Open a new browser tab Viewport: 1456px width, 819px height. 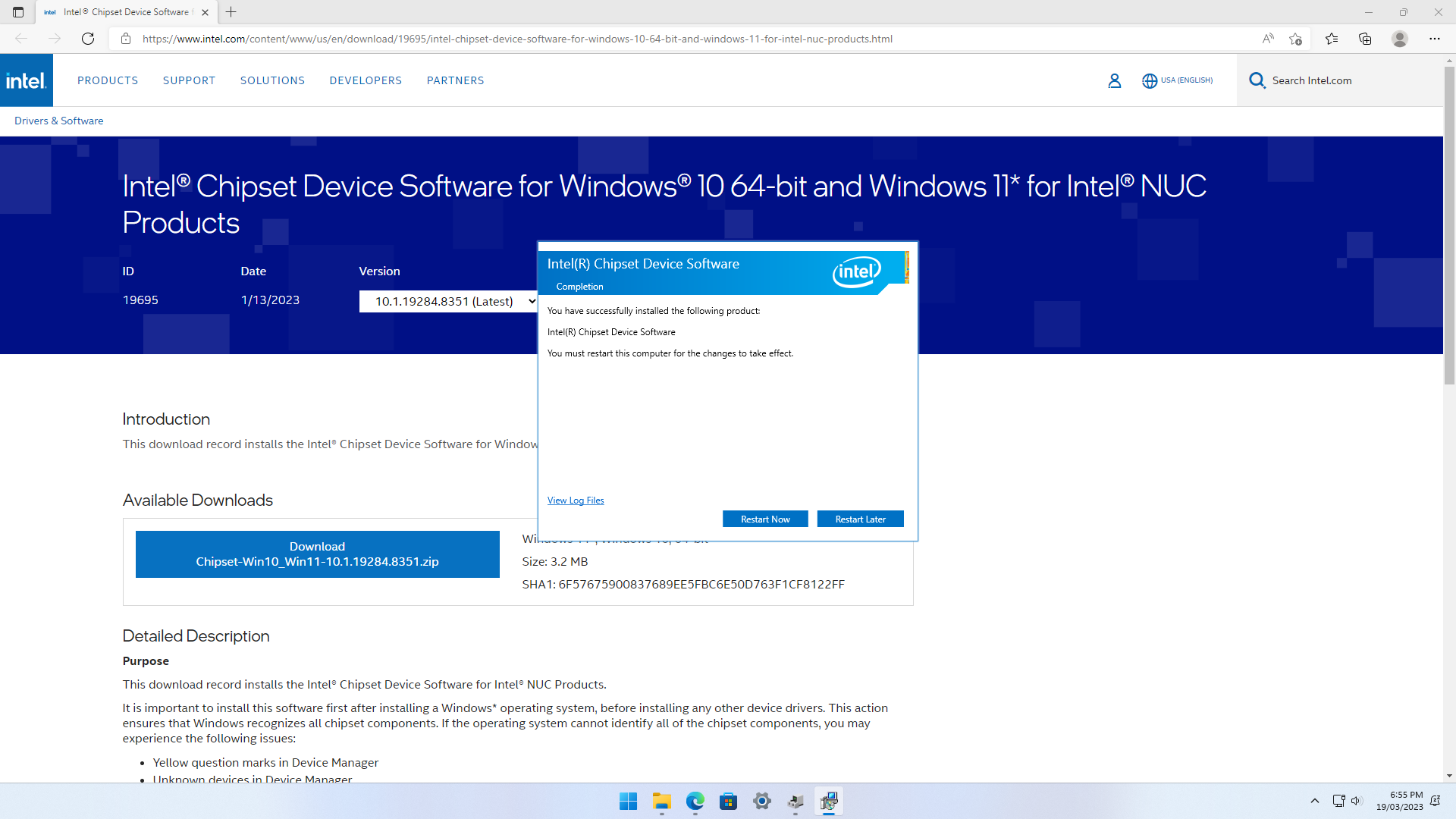[231, 12]
